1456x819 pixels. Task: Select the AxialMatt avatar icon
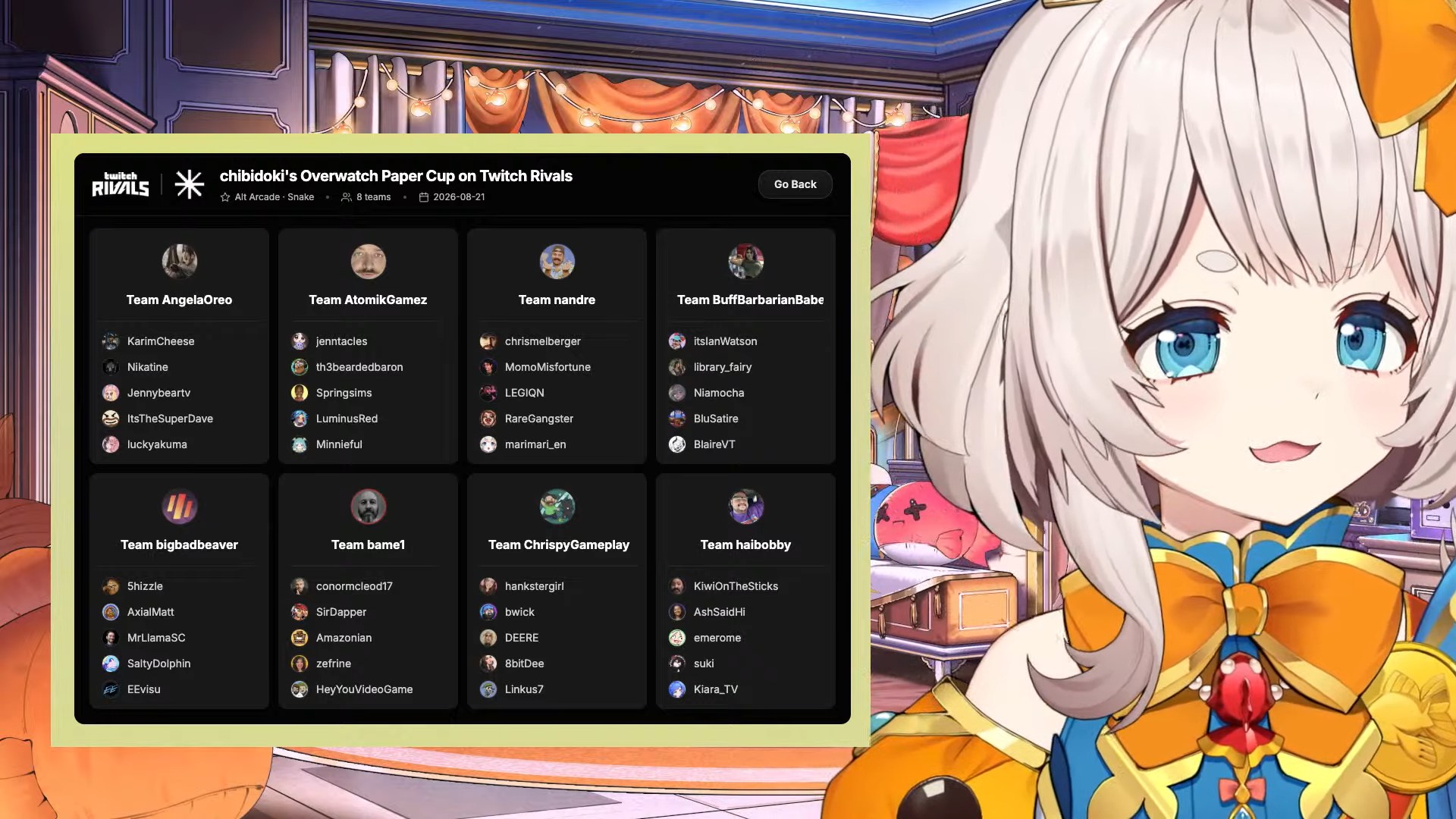(x=111, y=612)
